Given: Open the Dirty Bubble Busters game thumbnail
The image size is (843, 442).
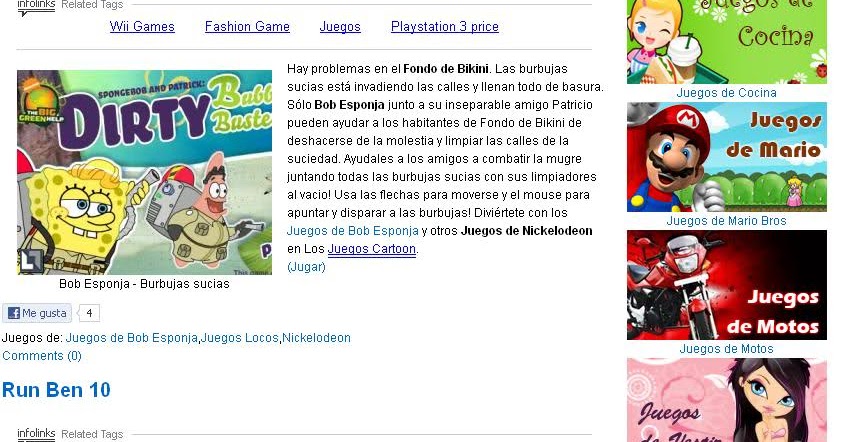Looking at the screenshot, I should [x=145, y=173].
